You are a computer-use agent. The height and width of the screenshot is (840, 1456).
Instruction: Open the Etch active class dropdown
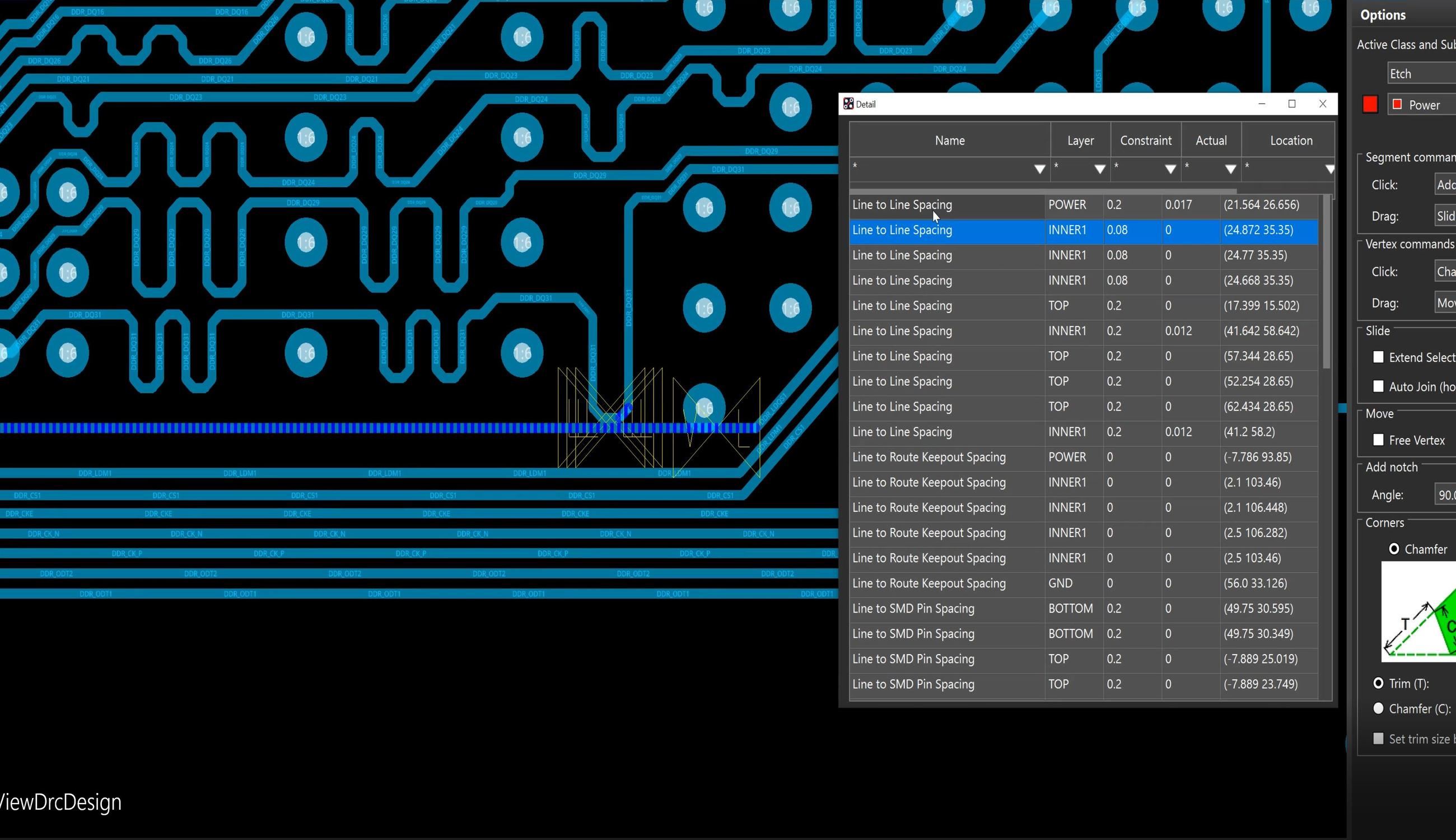[1421, 74]
